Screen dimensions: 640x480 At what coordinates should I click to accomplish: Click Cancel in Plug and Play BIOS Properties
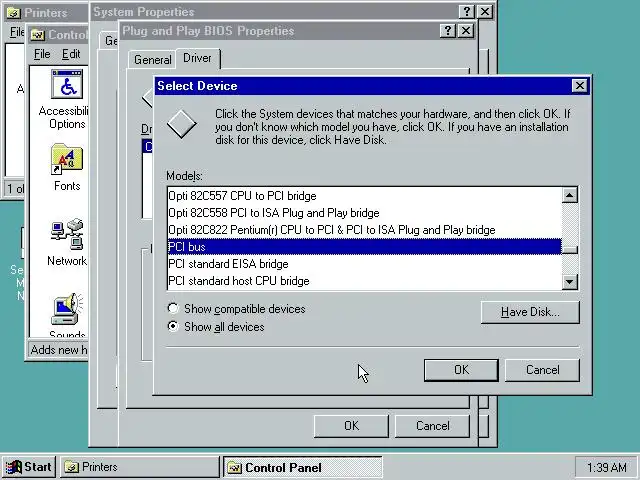coord(432,426)
